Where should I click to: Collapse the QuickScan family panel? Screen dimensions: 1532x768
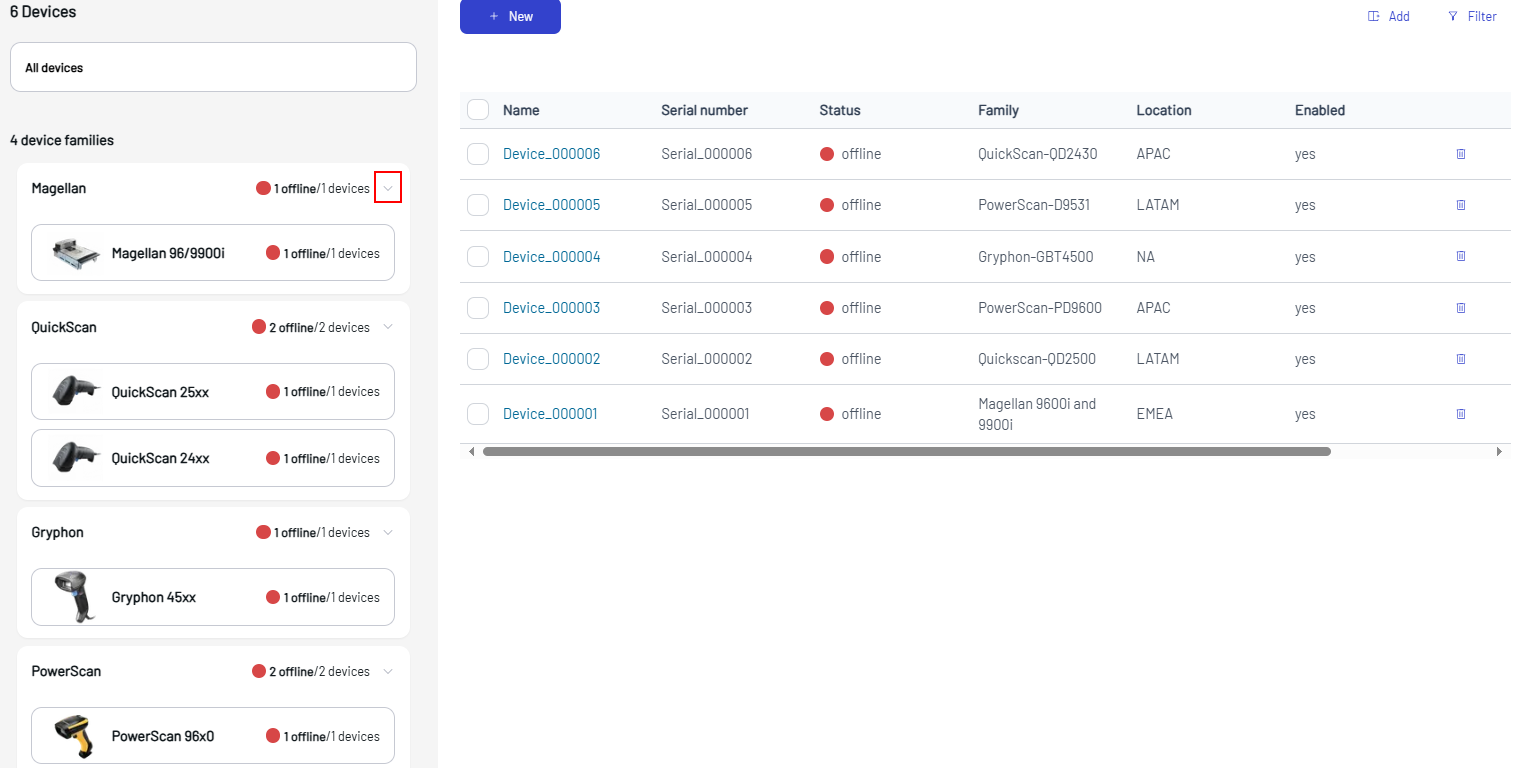[x=388, y=327]
